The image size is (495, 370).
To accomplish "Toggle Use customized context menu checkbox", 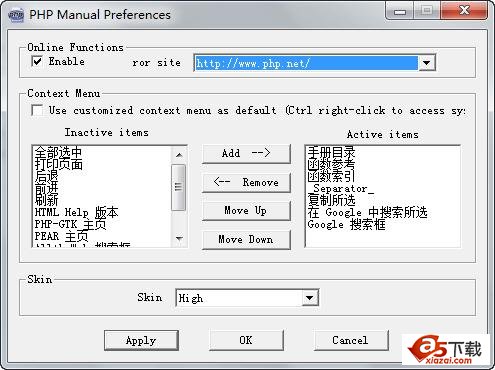I will 37,110.
